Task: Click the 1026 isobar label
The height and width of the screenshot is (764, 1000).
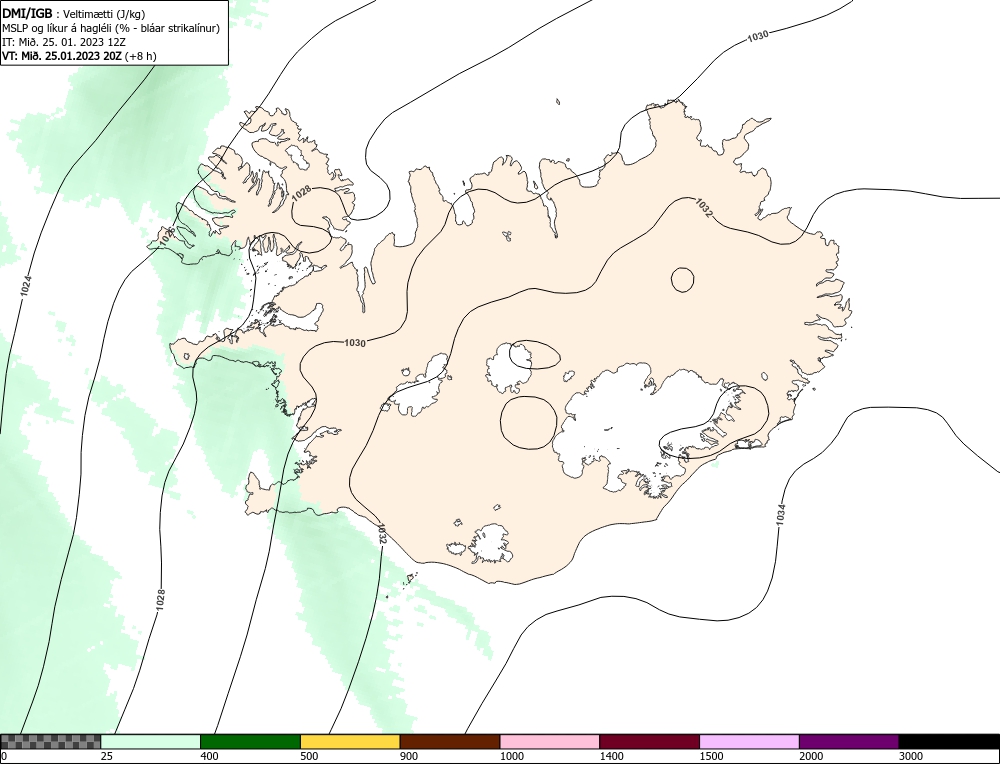Action: pos(167,237)
